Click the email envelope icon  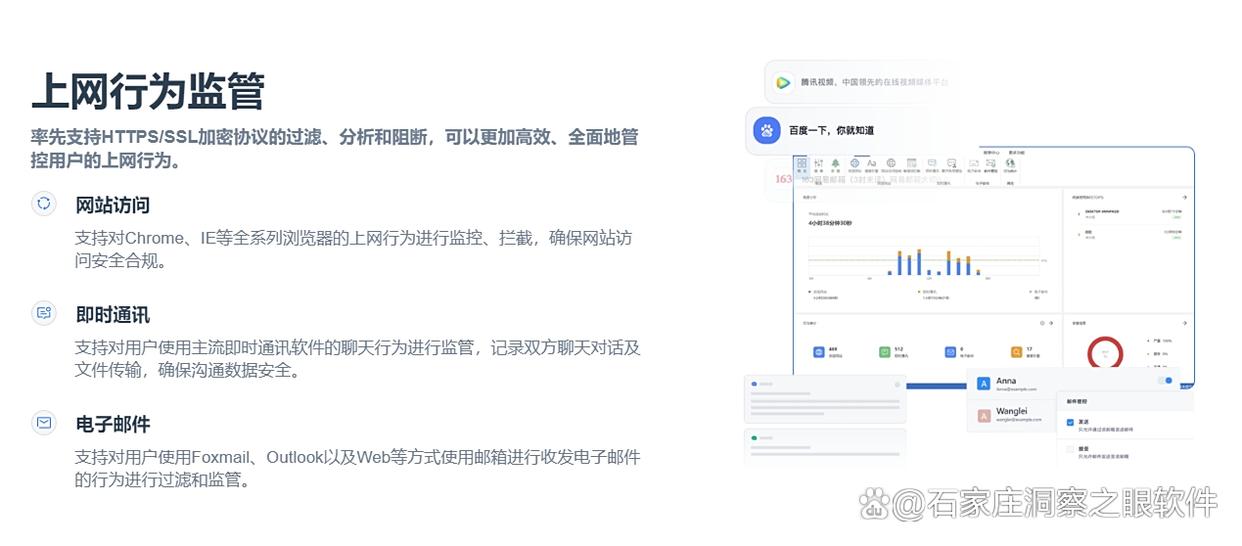(x=44, y=423)
